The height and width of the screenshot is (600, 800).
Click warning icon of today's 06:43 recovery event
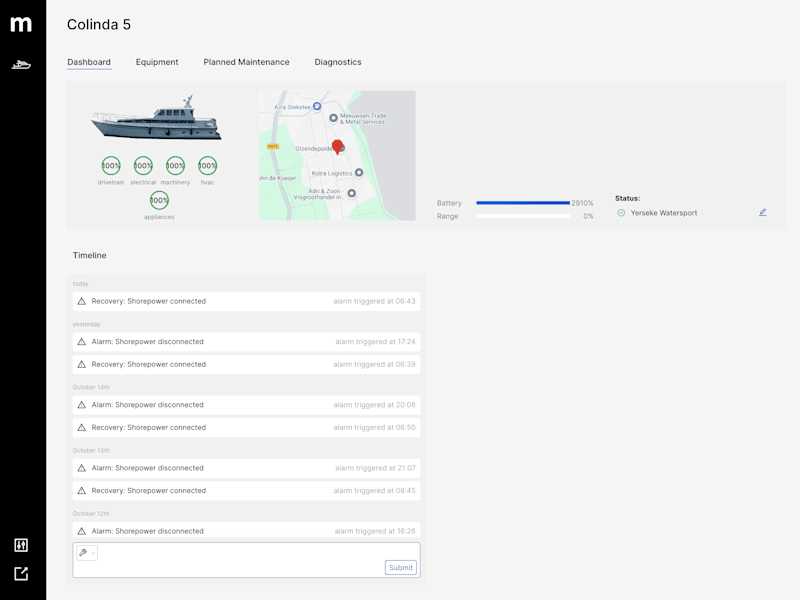pos(82,301)
